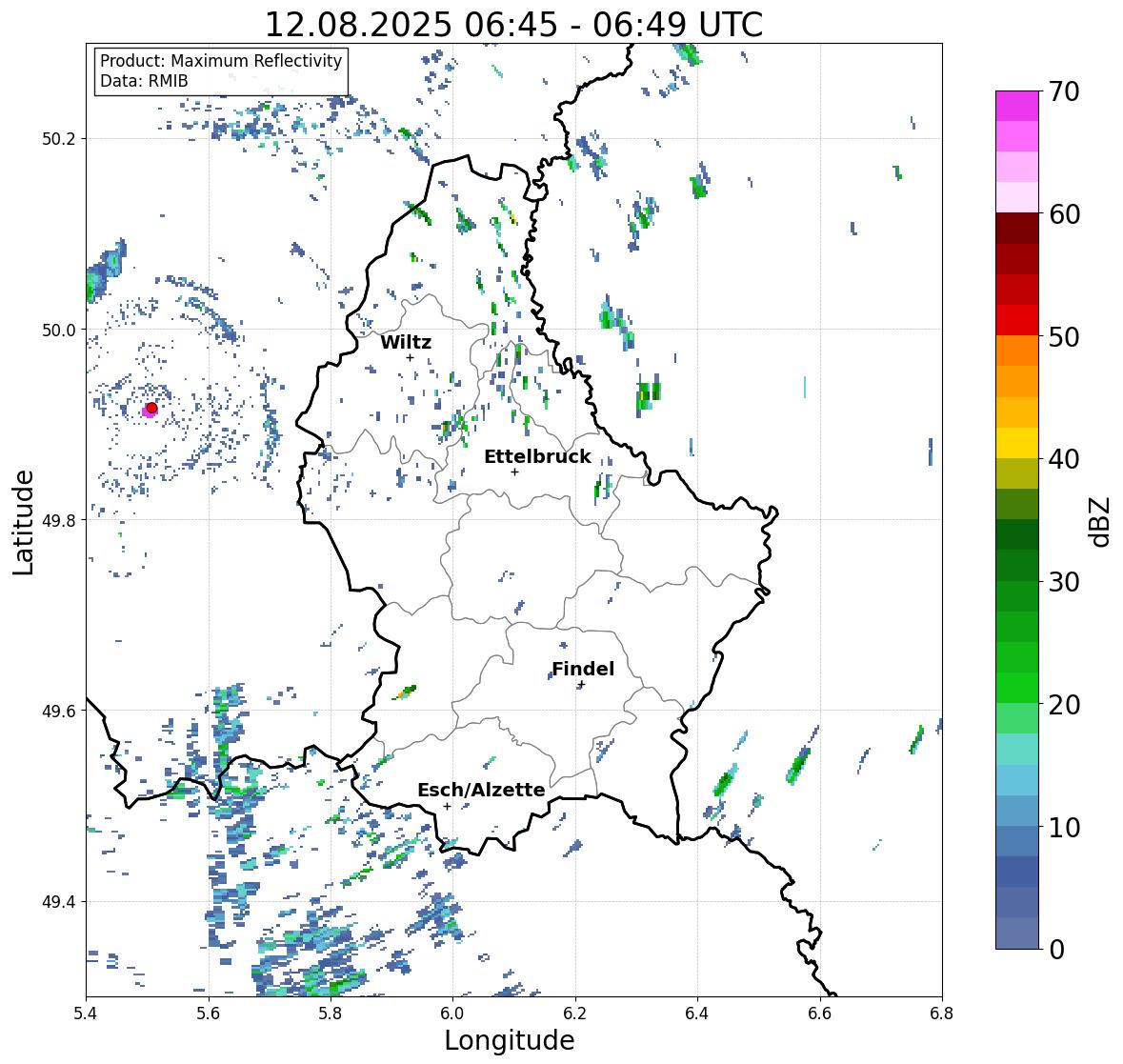Click the colorbar tick label 30

point(1064,581)
